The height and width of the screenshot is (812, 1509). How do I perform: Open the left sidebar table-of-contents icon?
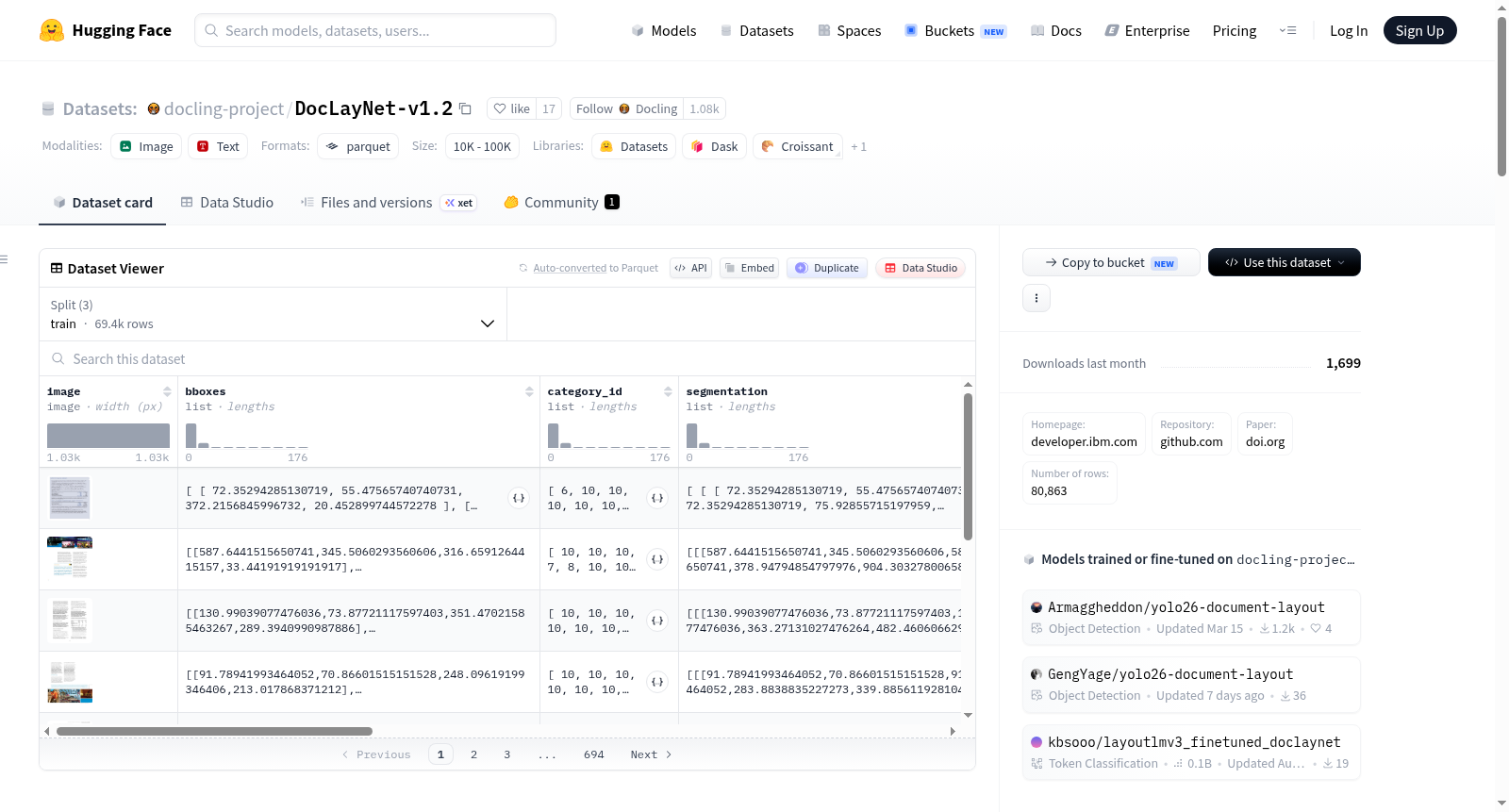coord(4,259)
